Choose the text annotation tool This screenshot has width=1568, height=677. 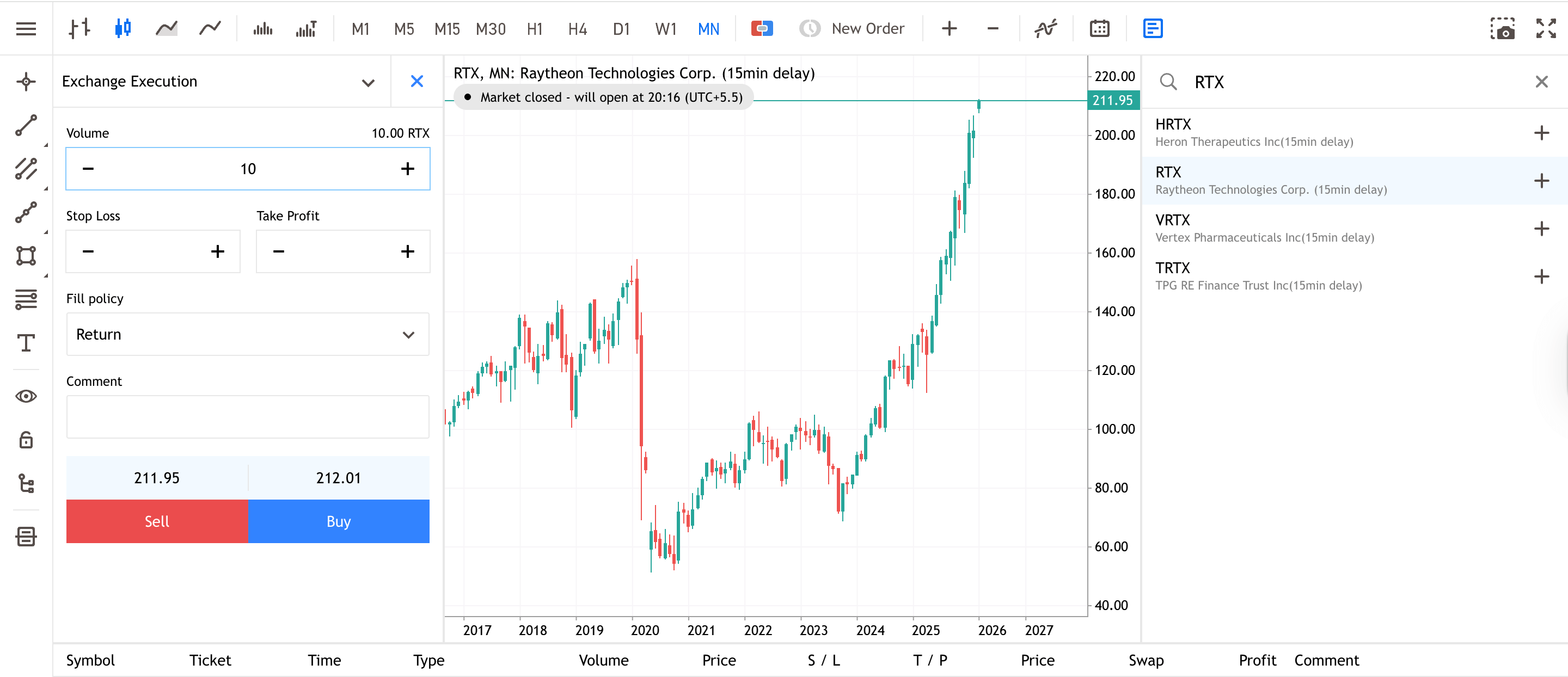point(25,344)
